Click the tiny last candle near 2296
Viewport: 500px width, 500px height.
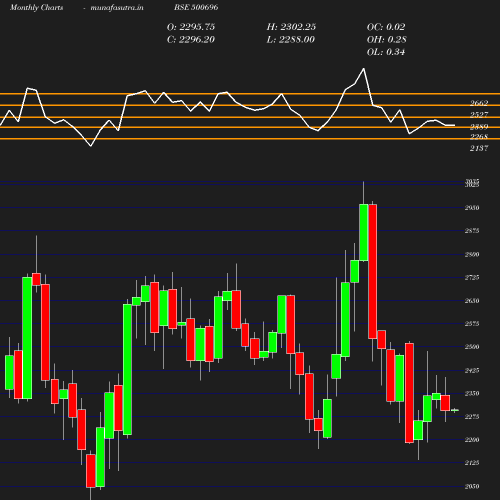click(x=455, y=410)
